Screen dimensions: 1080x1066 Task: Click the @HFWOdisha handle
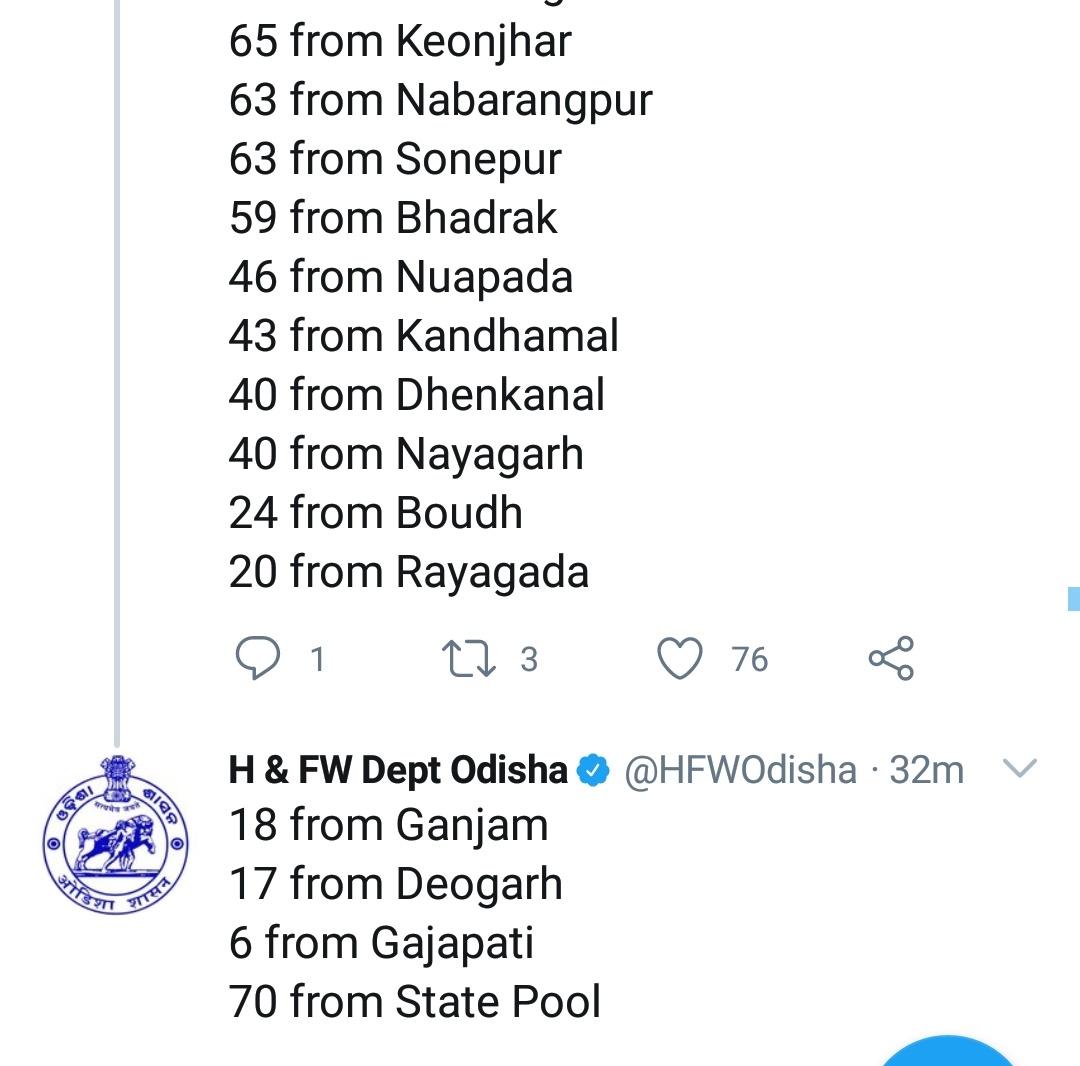click(741, 770)
